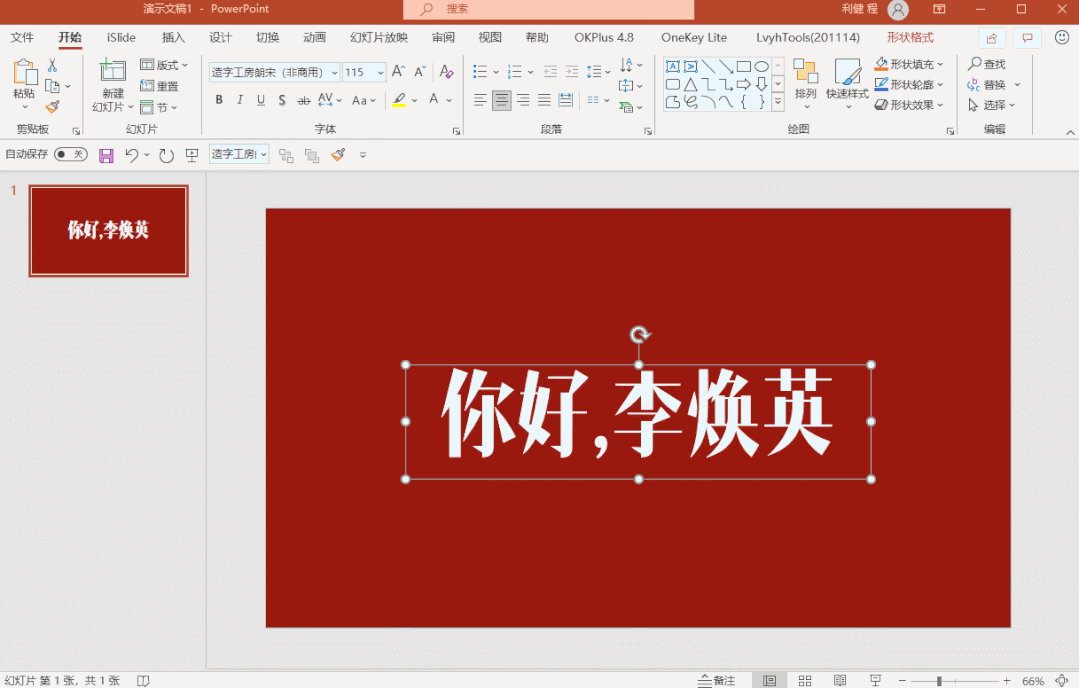Click slide 1 thumbnail in slide panel
This screenshot has width=1079, height=688.
[107, 230]
